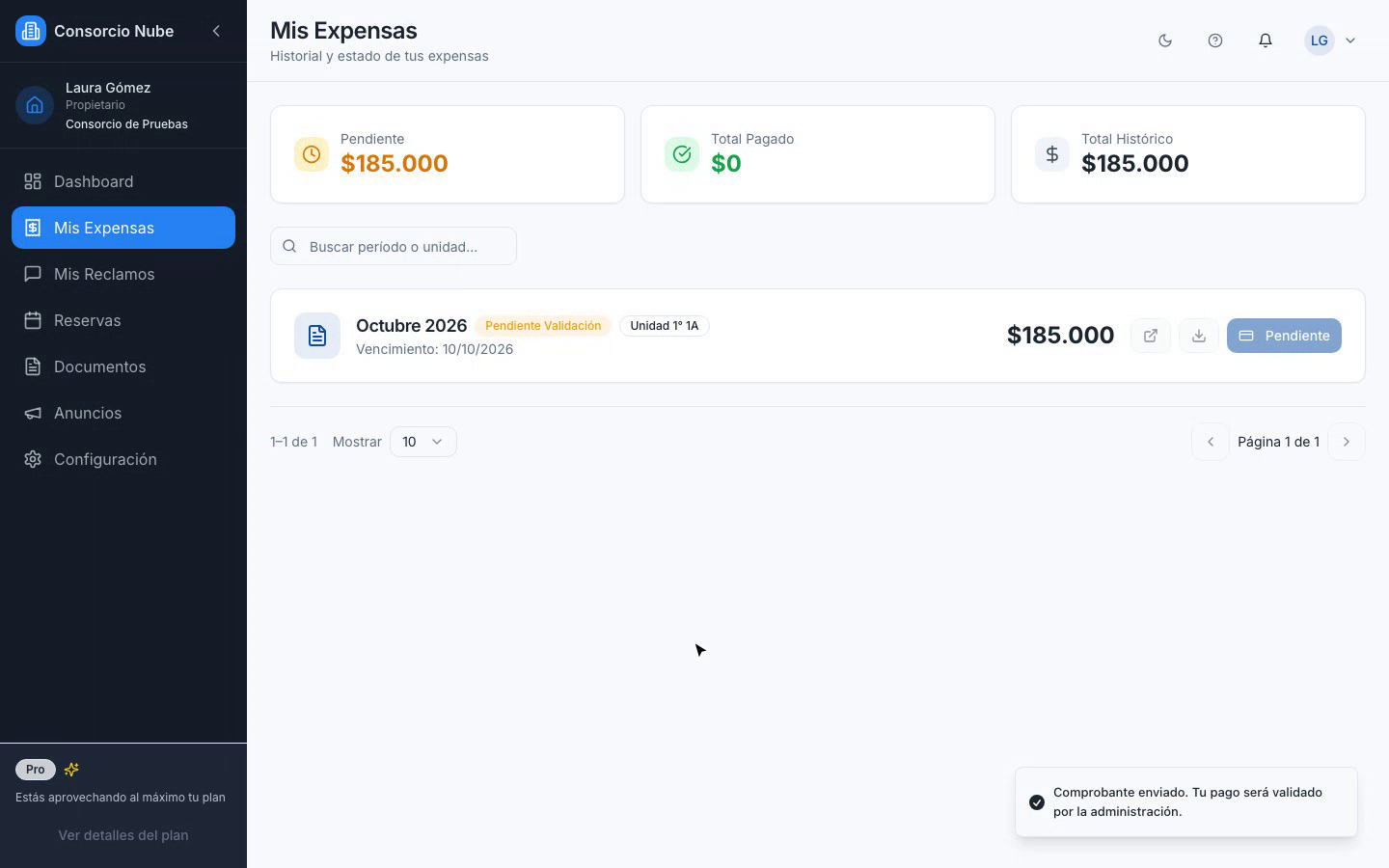Screen dimensions: 1389x868
Task: Click Ver detalles del plan link
Action: point(123,835)
